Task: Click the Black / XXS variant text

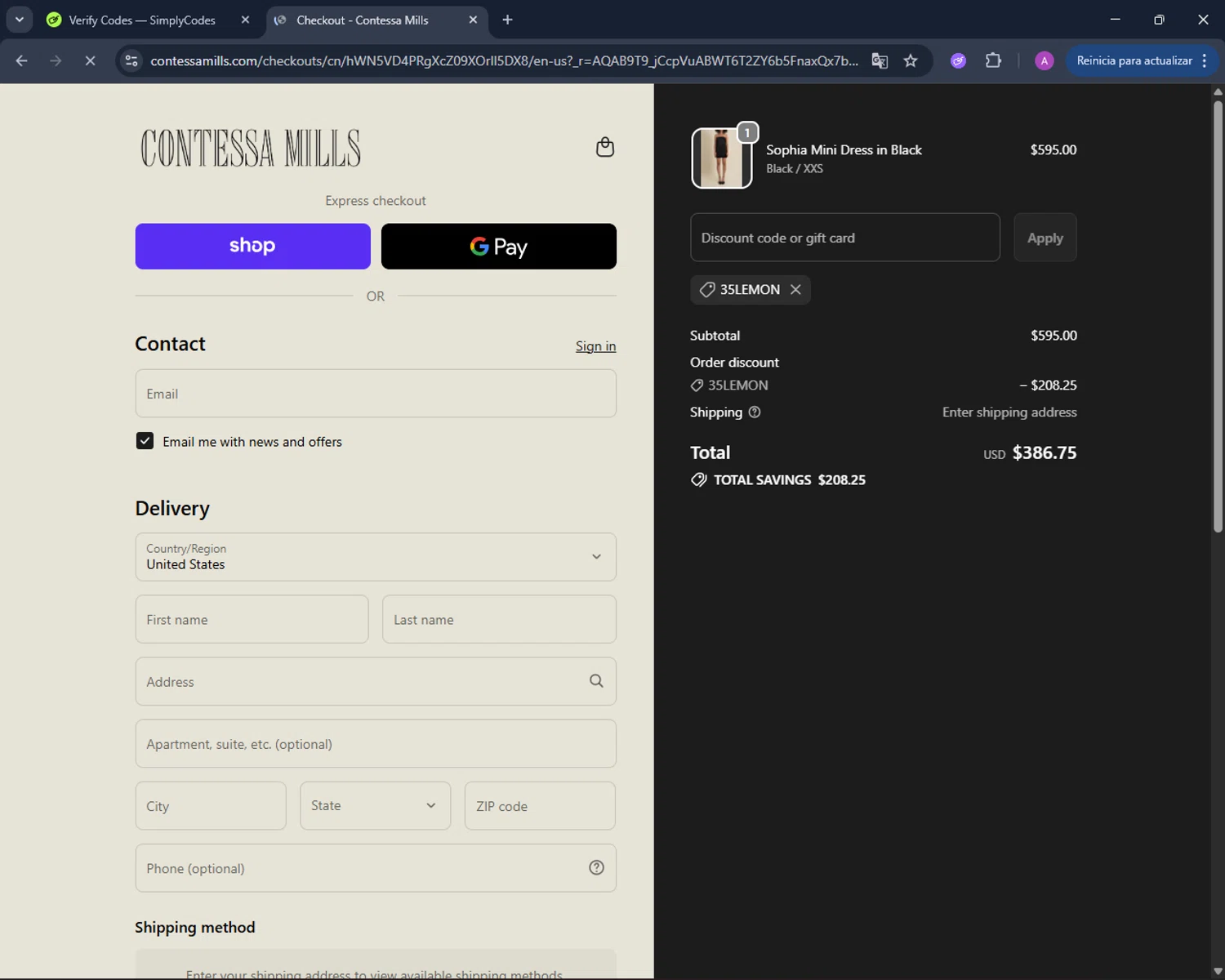Action: click(x=795, y=169)
